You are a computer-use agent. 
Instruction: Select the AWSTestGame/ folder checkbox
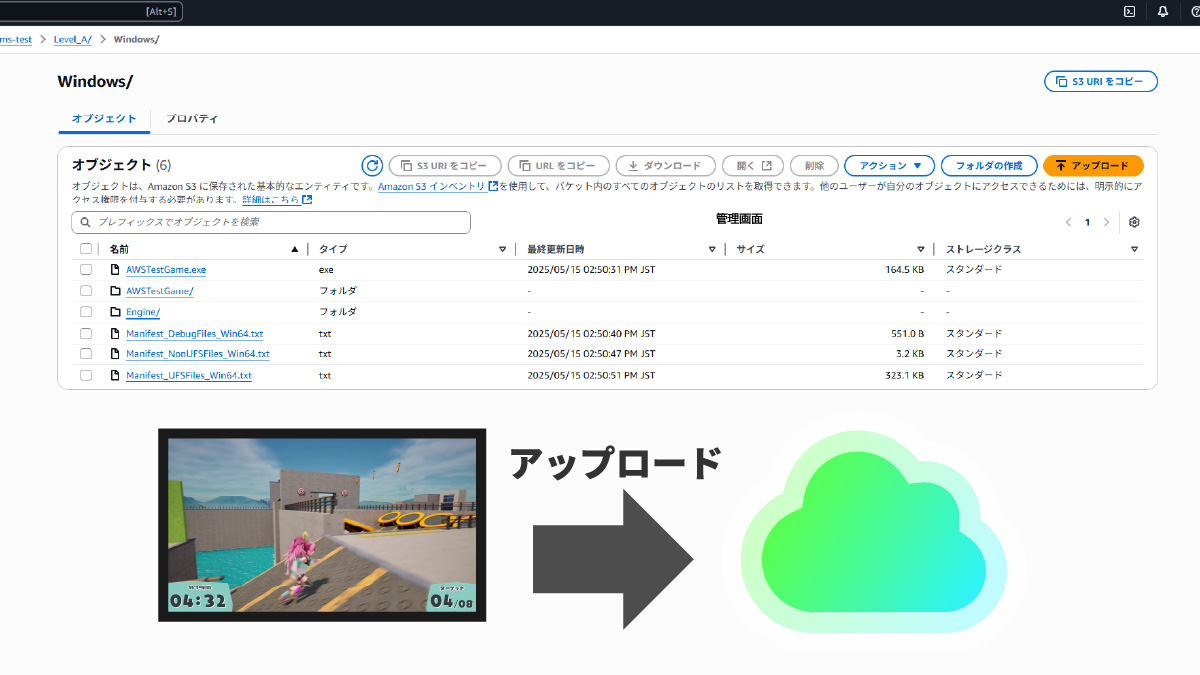coord(86,291)
